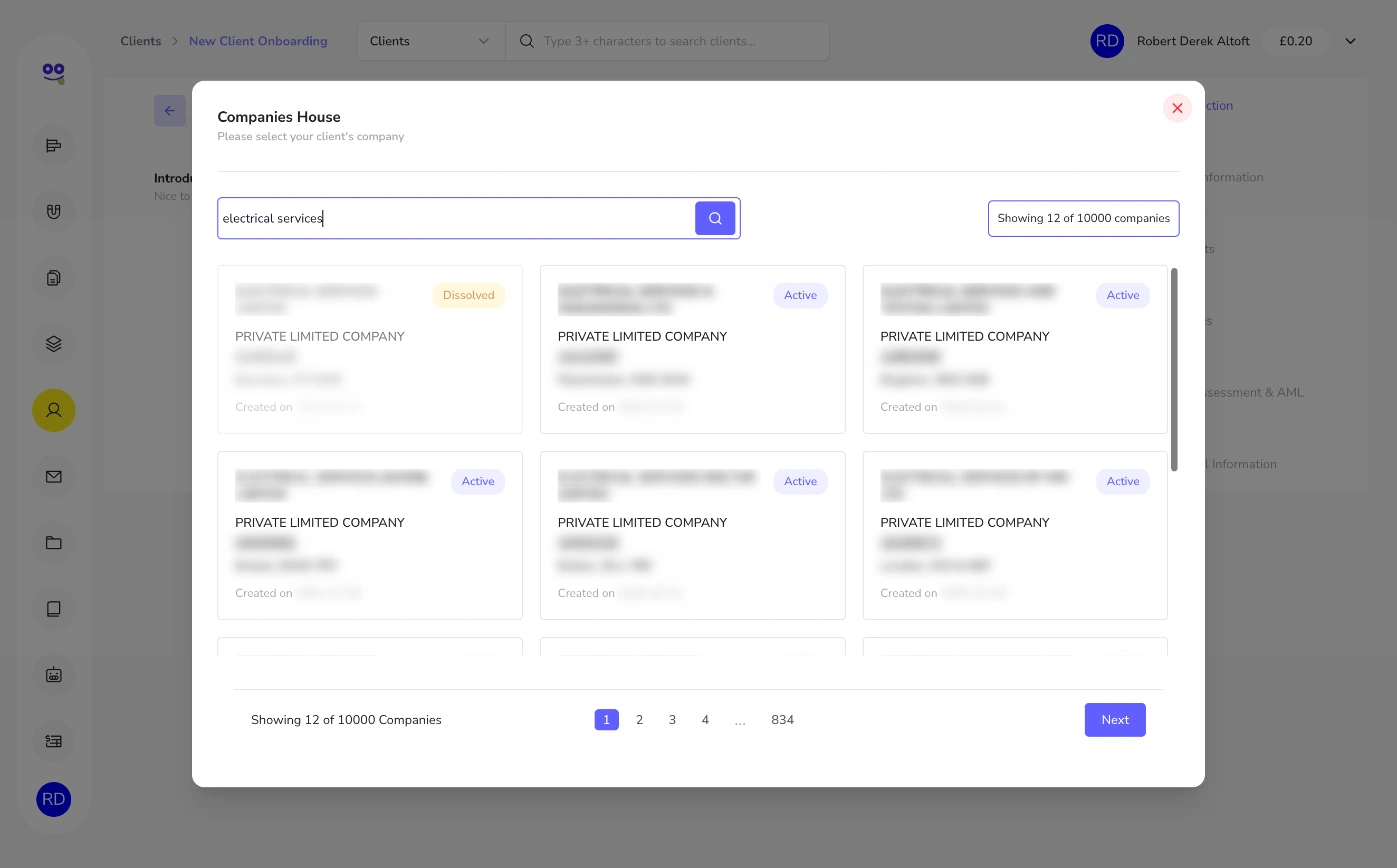Click the Next page button

click(x=1115, y=720)
